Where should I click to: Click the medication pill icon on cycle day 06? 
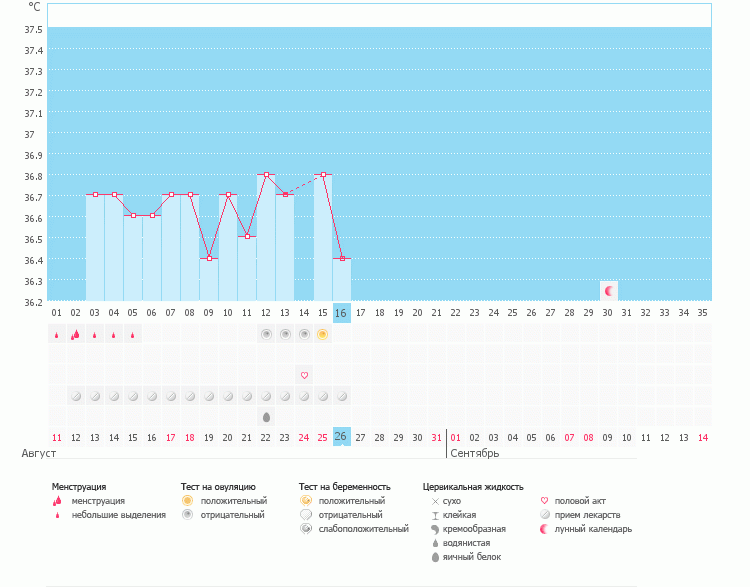click(x=152, y=396)
